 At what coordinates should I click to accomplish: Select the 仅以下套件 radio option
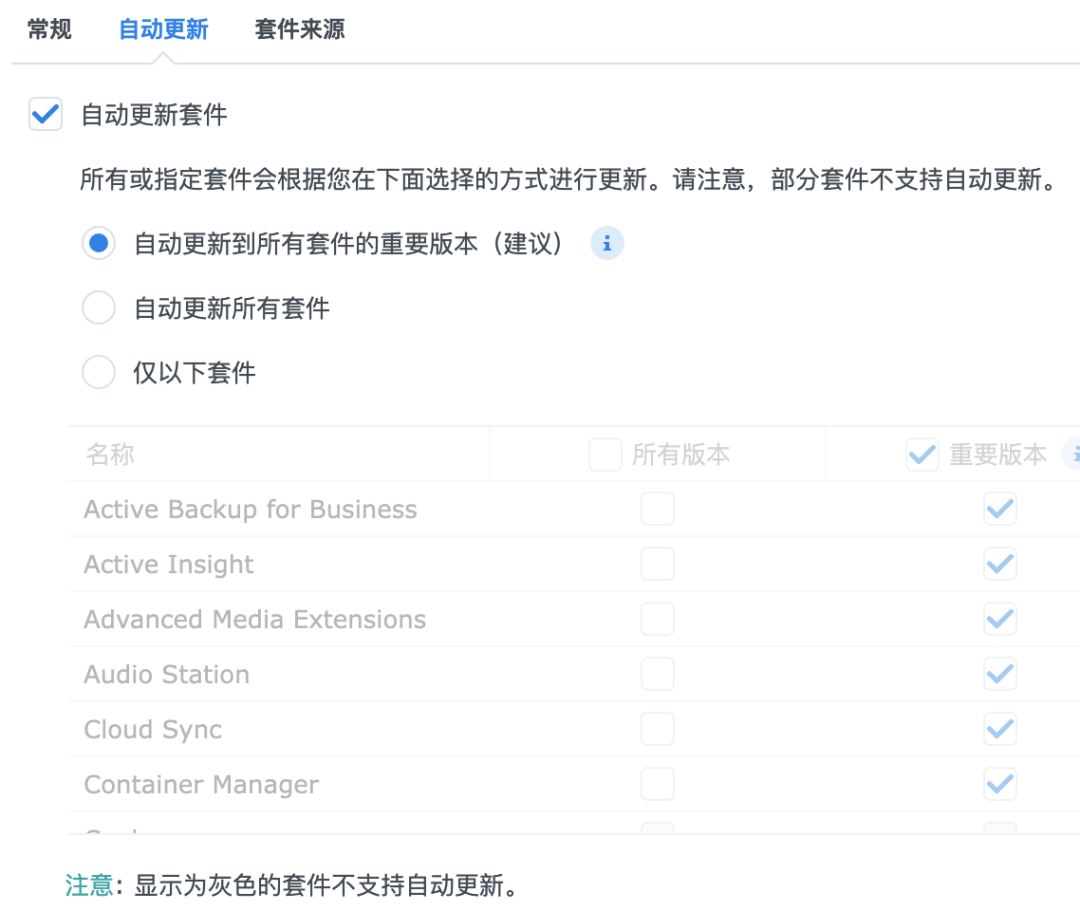coord(99,373)
